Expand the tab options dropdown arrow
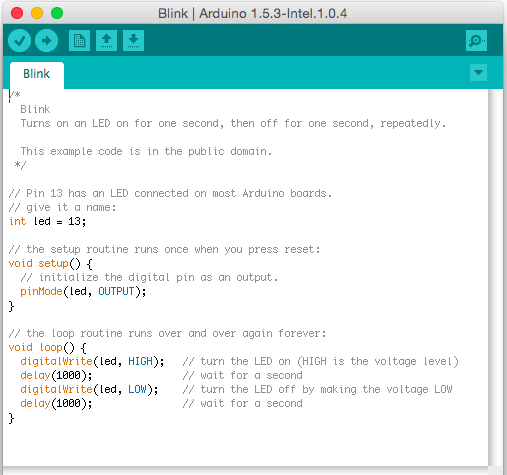Image resolution: width=507 pixels, height=475 pixels. (478, 73)
